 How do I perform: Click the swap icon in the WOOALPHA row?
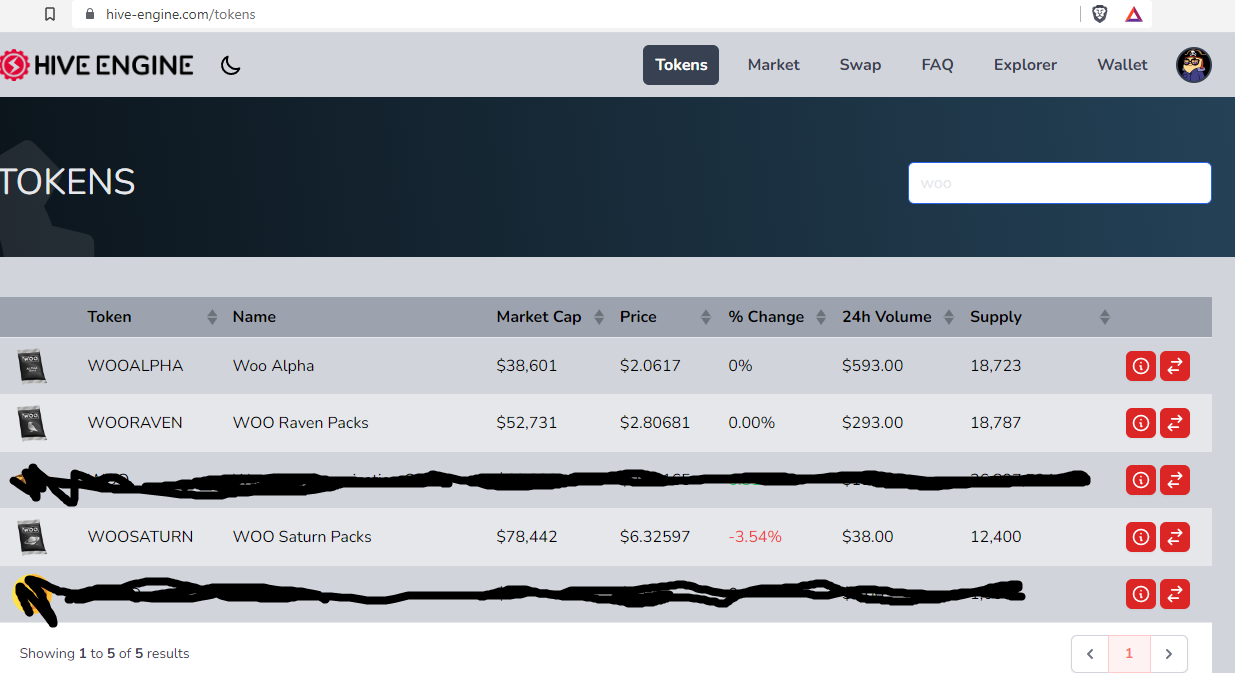tap(1175, 366)
